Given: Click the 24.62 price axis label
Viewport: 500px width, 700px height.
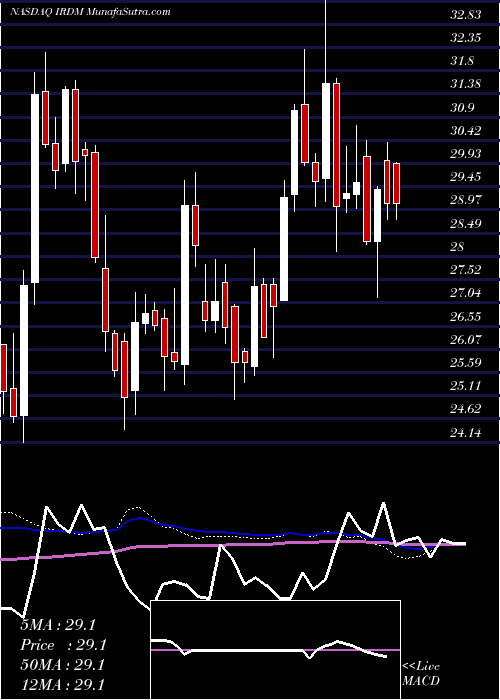Looking at the screenshot, I should [466, 408].
